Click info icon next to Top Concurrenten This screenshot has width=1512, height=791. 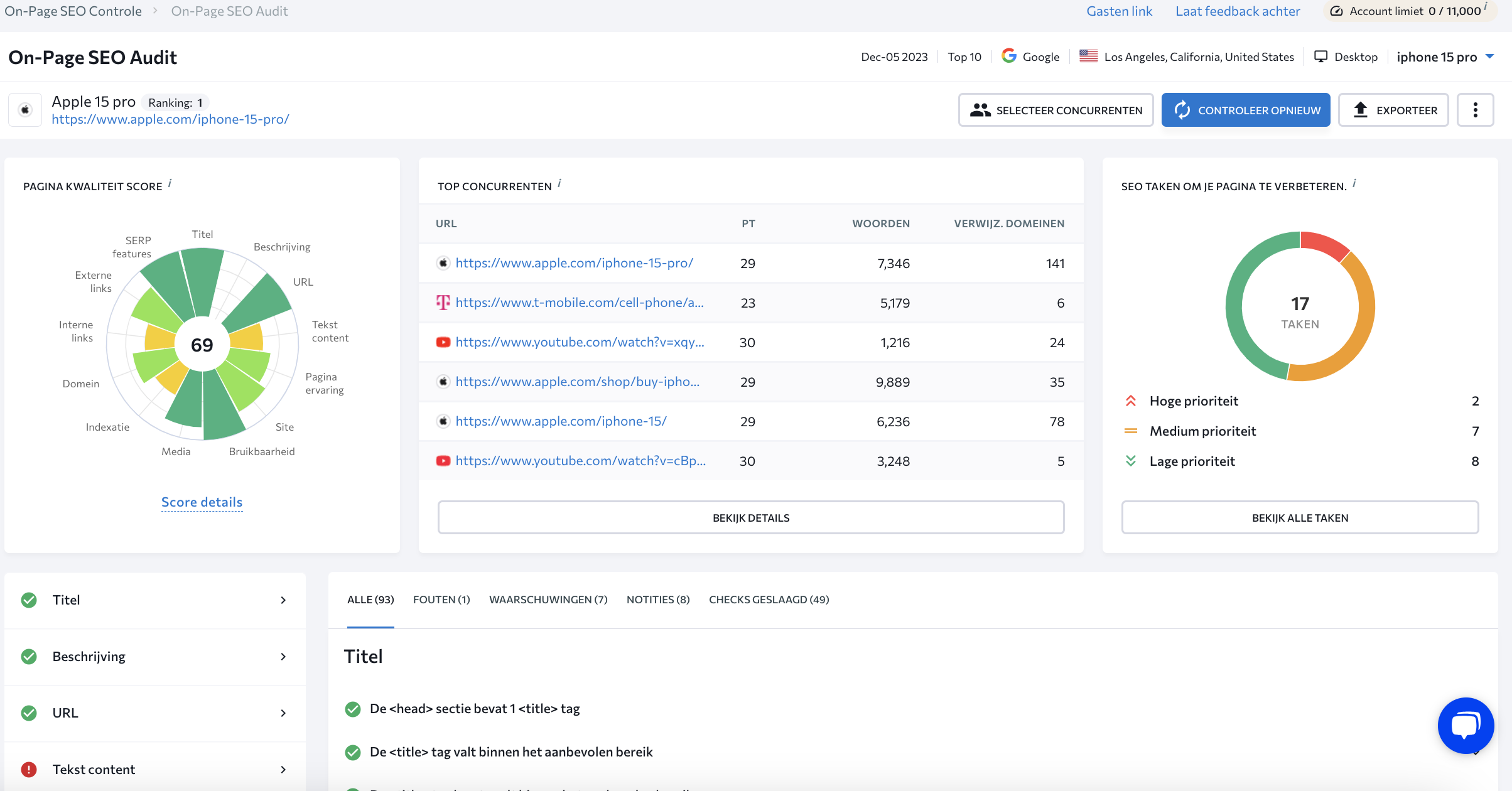coord(559,184)
